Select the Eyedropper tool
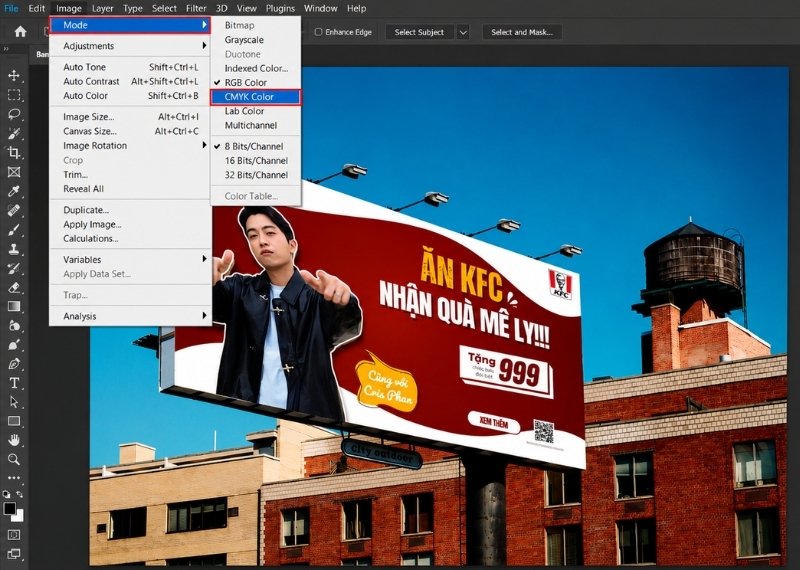 tap(14, 191)
